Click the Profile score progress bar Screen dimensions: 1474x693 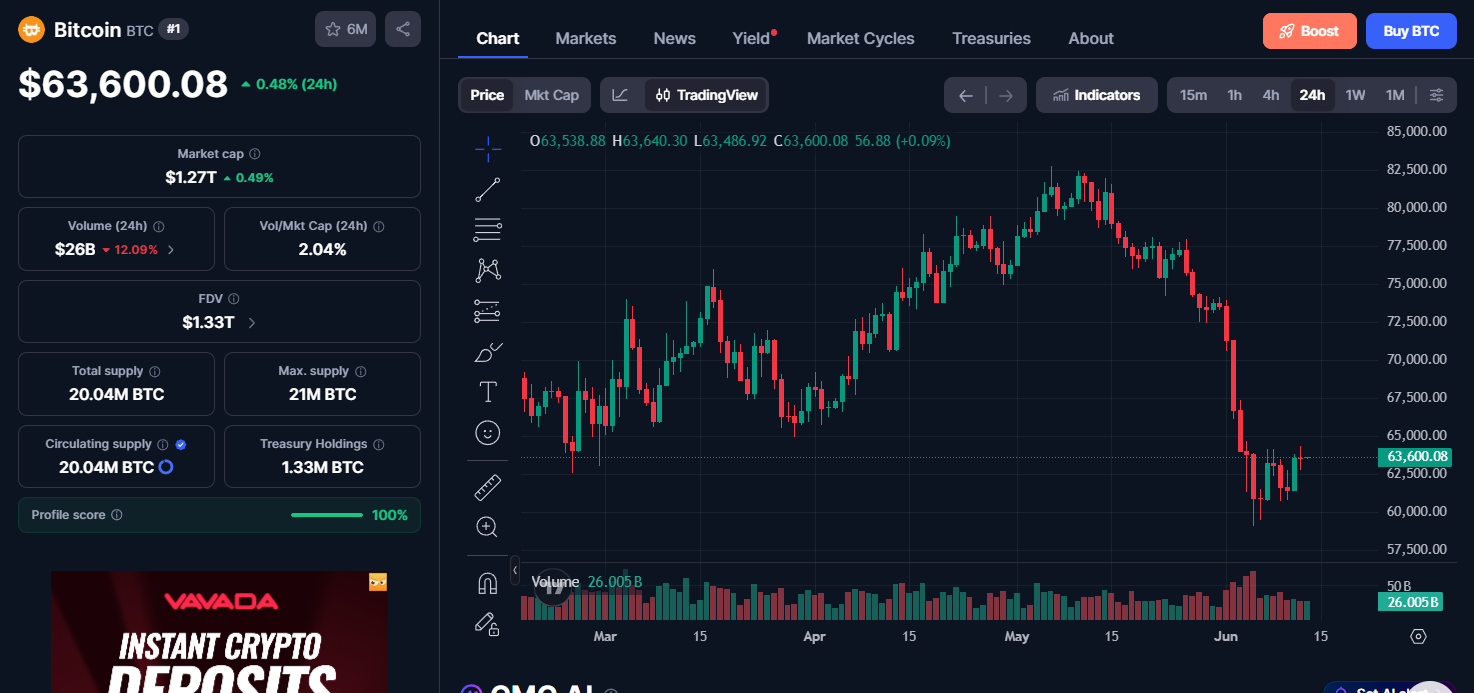327,515
